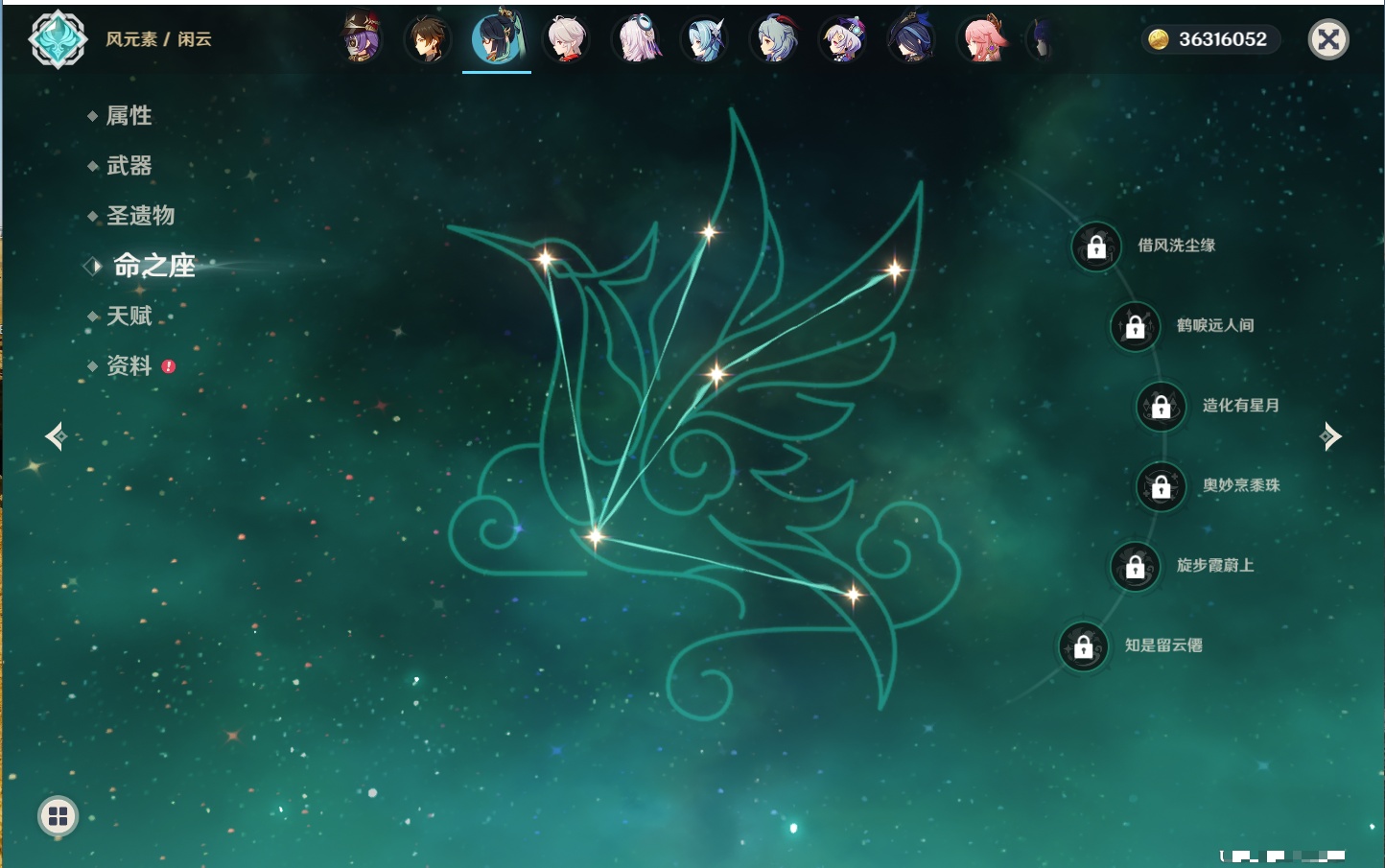Select the 命之座 constellation tab
The height and width of the screenshot is (868, 1385).
[x=153, y=266]
